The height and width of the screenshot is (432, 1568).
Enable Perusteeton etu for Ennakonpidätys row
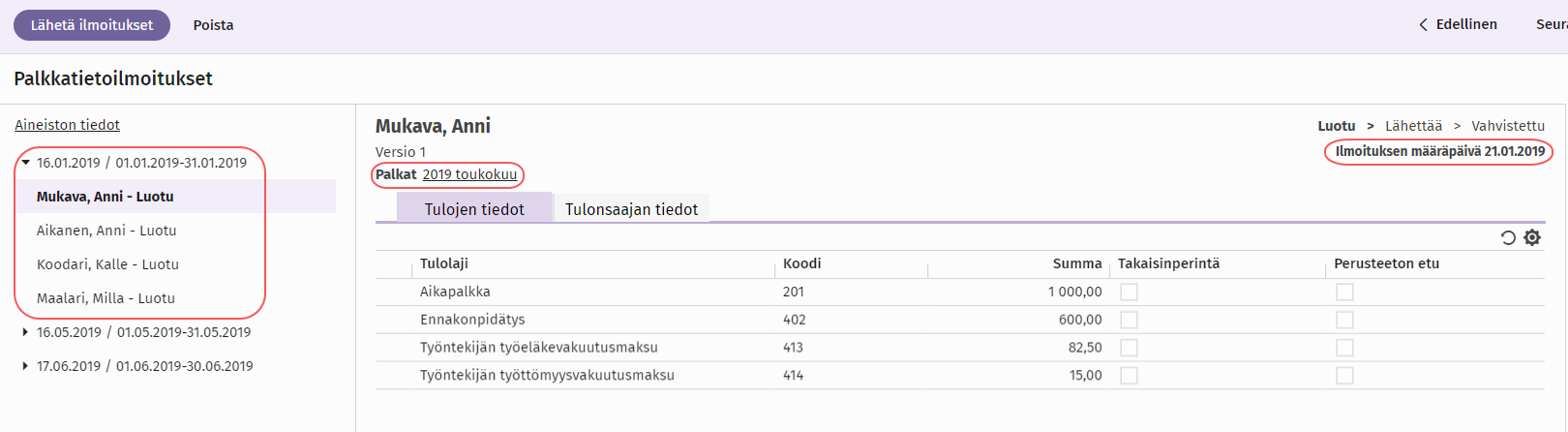1344,320
